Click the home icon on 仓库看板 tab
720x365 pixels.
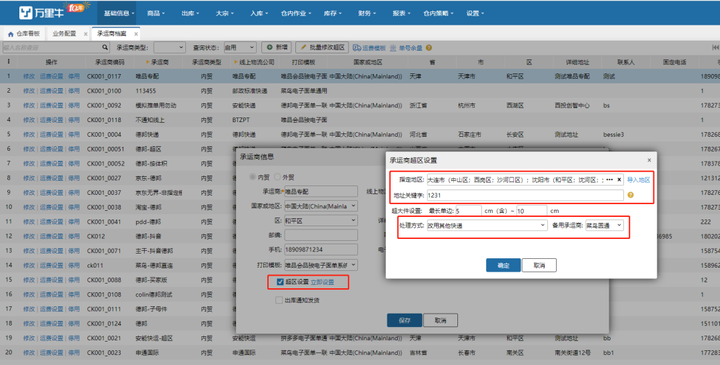[x=11, y=34]
